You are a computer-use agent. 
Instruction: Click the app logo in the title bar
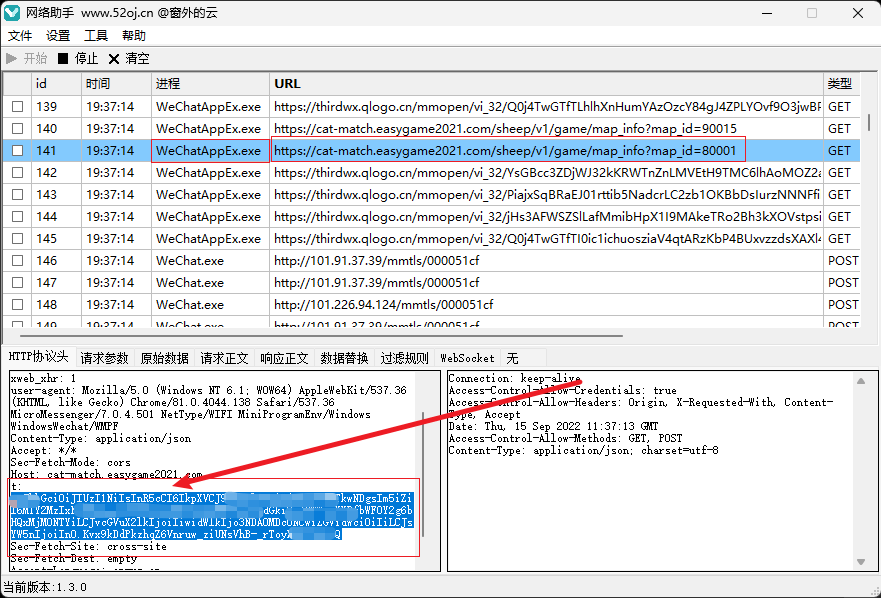click(x=12, y=13)
